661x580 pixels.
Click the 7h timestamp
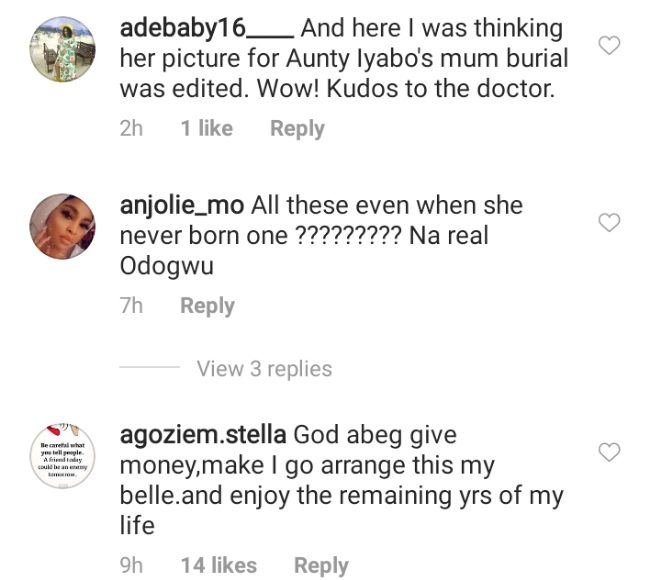pos(131,306)
